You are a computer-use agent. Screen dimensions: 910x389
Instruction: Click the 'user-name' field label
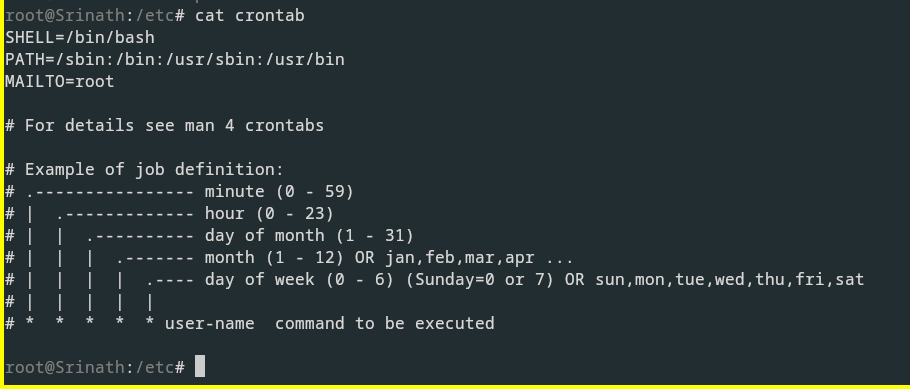(210, 323)
